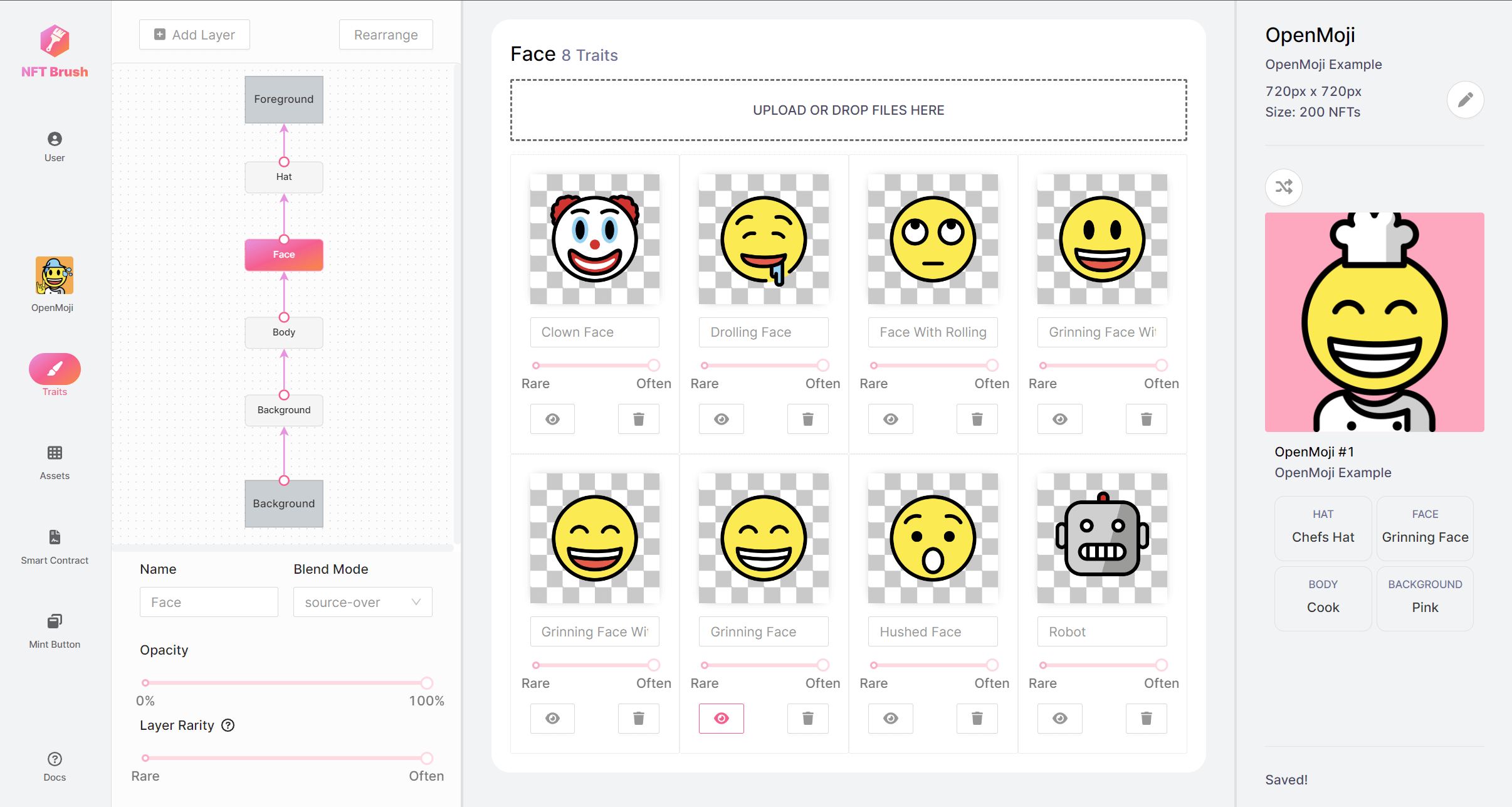Click trash icon for Robot trait
Screen dimensions: 1512x807
coord(1145,718)
